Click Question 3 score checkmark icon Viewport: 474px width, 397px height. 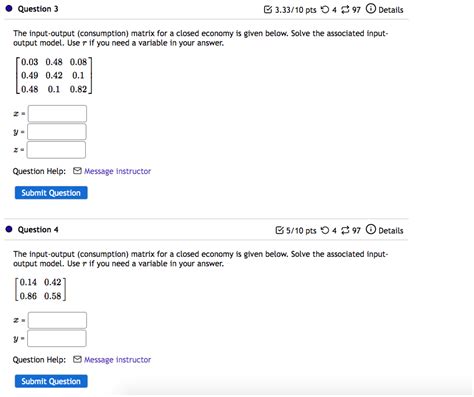point(268,10)
